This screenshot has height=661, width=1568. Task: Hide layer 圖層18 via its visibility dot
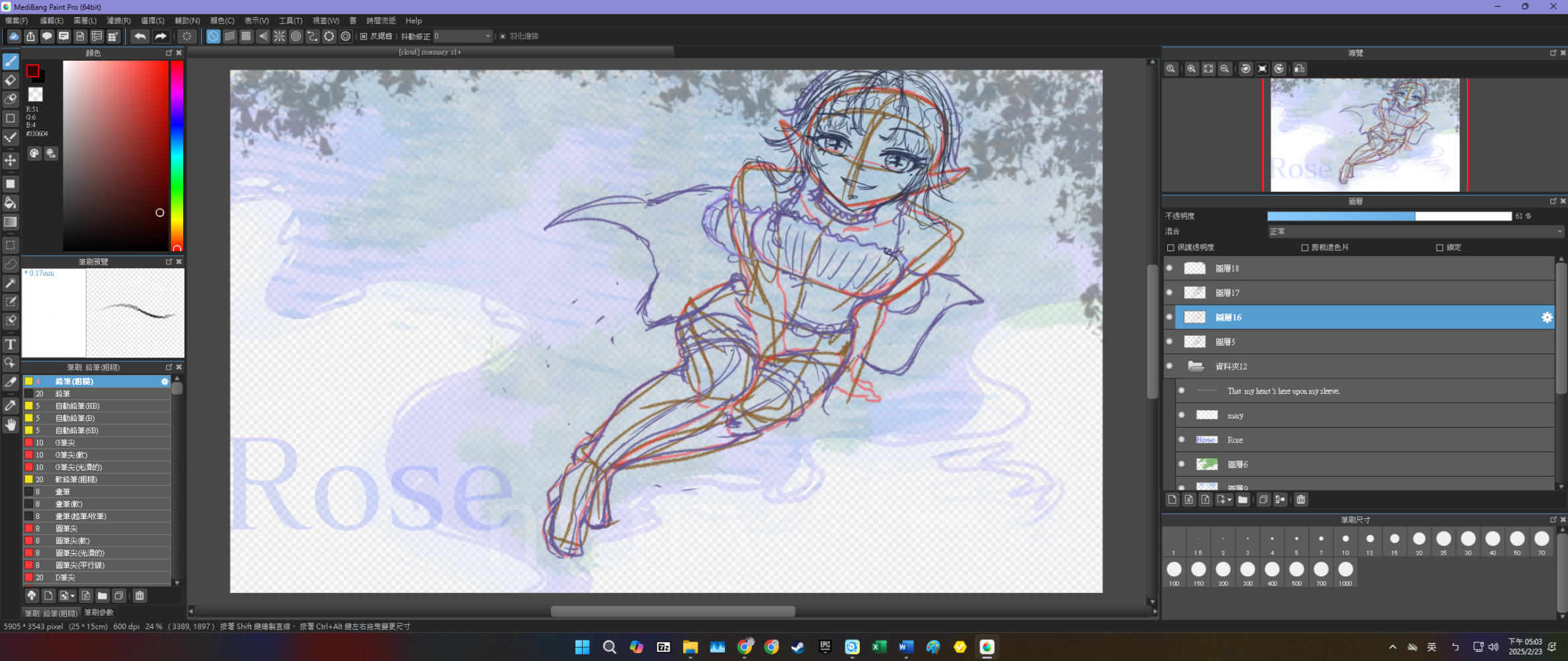[1169, 268]
